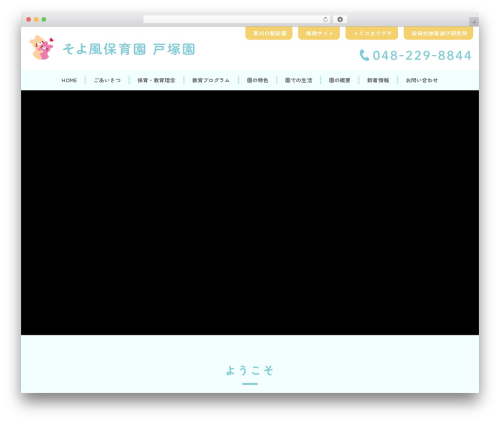Click the browser address bar

pos(237,20)
